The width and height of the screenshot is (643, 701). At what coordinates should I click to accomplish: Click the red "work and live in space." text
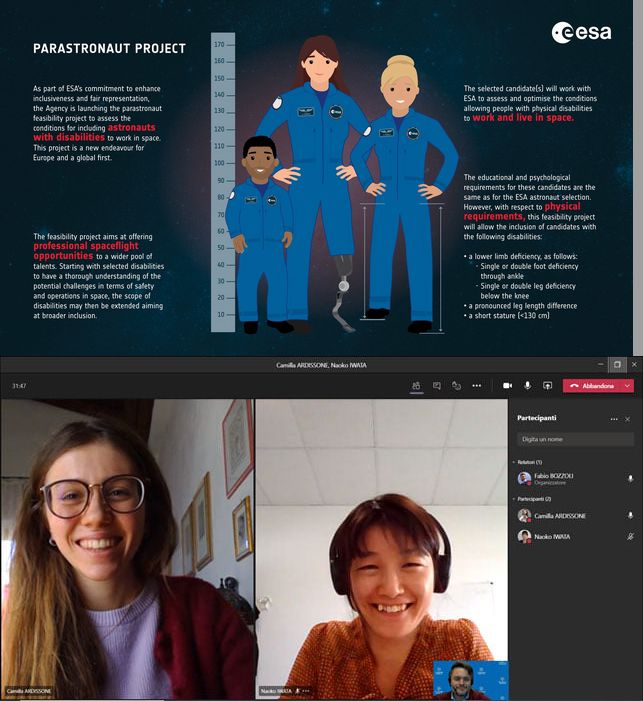tap(523, 118)
